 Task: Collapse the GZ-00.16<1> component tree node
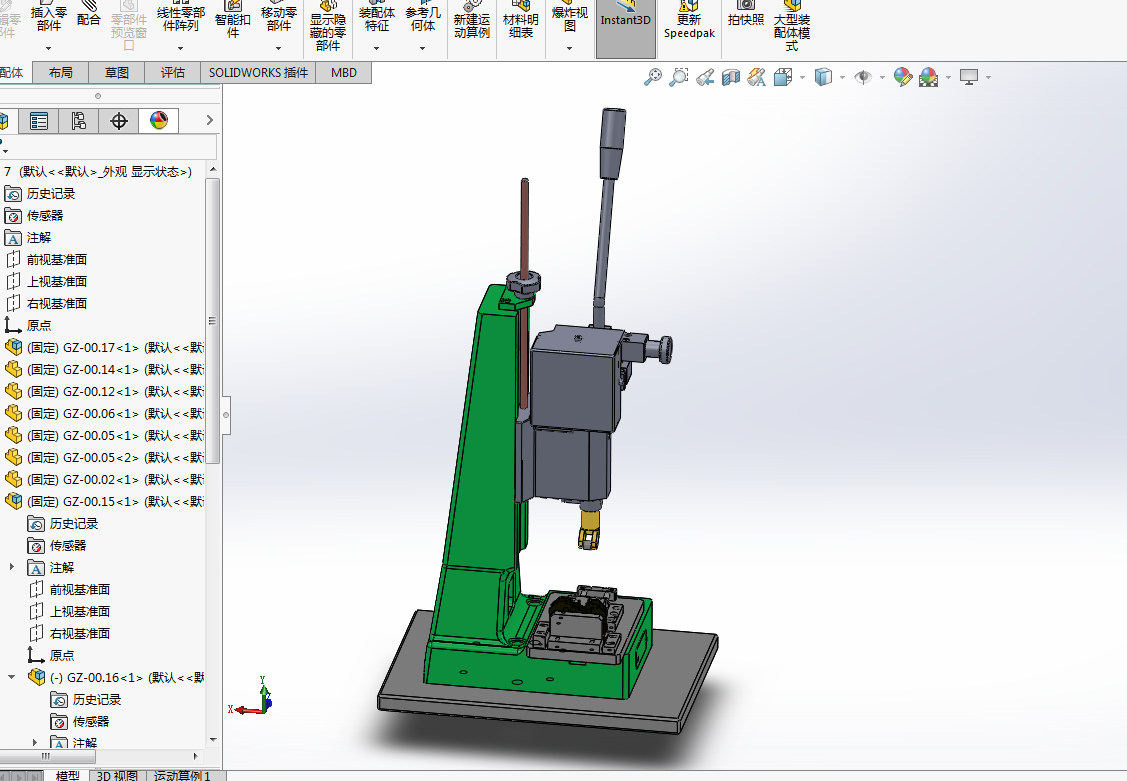click(12, 677)
